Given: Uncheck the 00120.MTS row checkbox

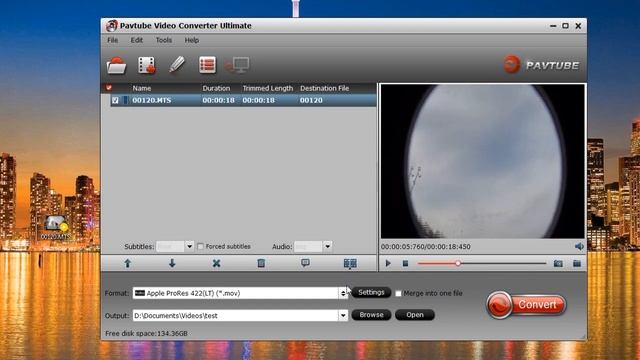Looking at the screenshot, I should pos(115,100).
